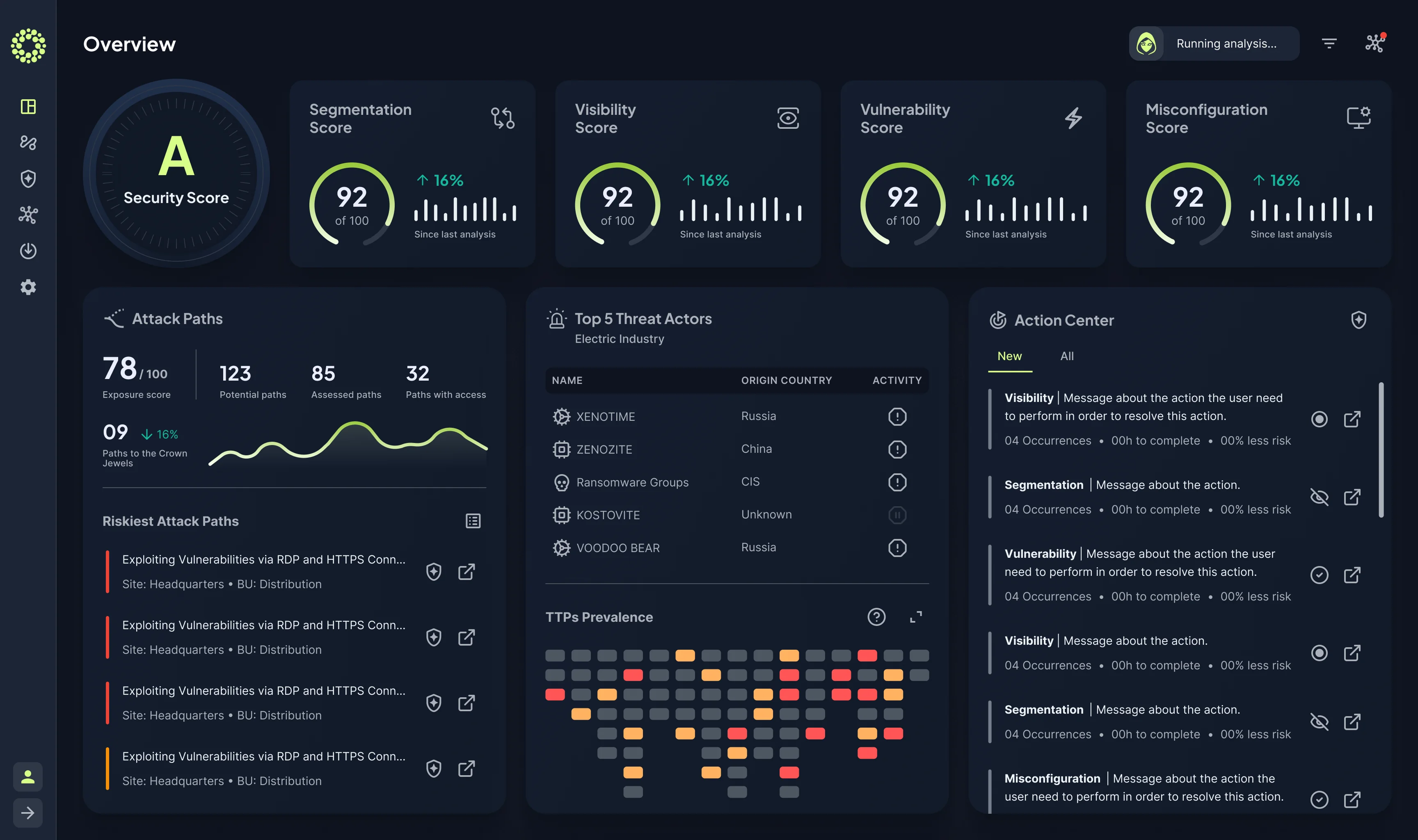This screenshot has height=840, width=1418.
Task: Open the Riskiest Attack Paths list view icon
Action: pyautogui.click(x=473, y=521)
